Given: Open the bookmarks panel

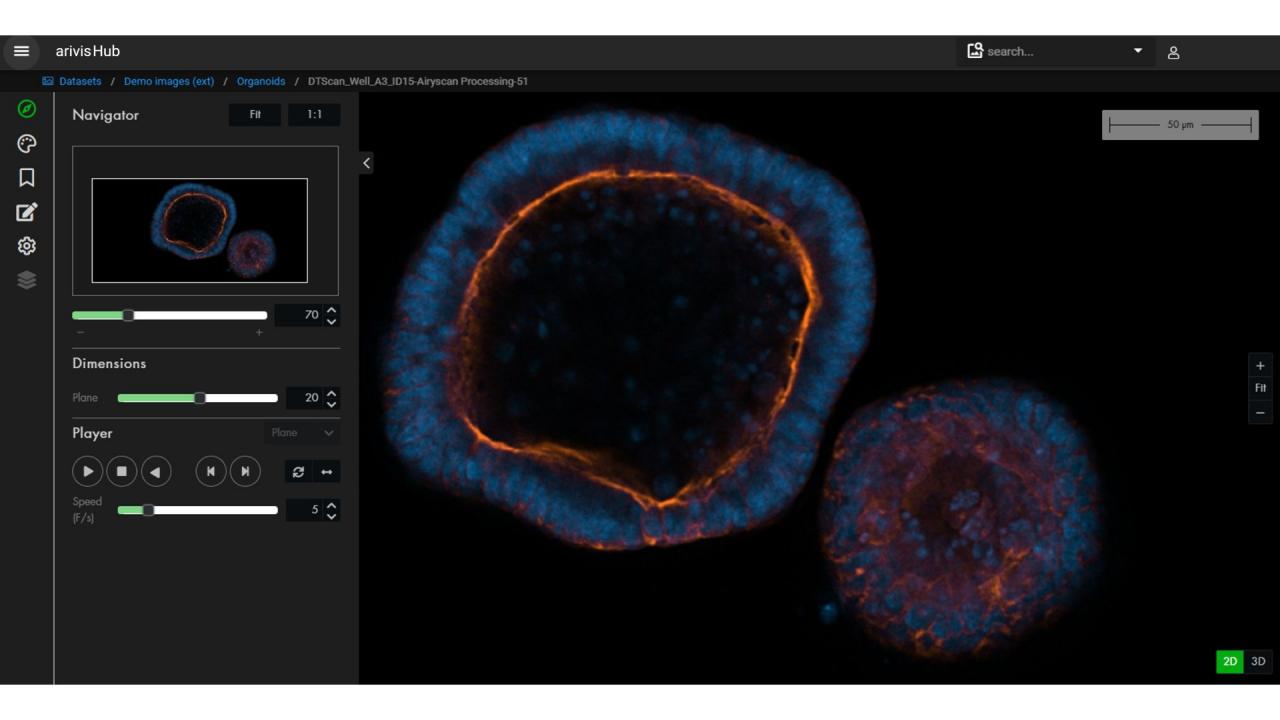Looking at the screenshot, I should pos(26,177).
